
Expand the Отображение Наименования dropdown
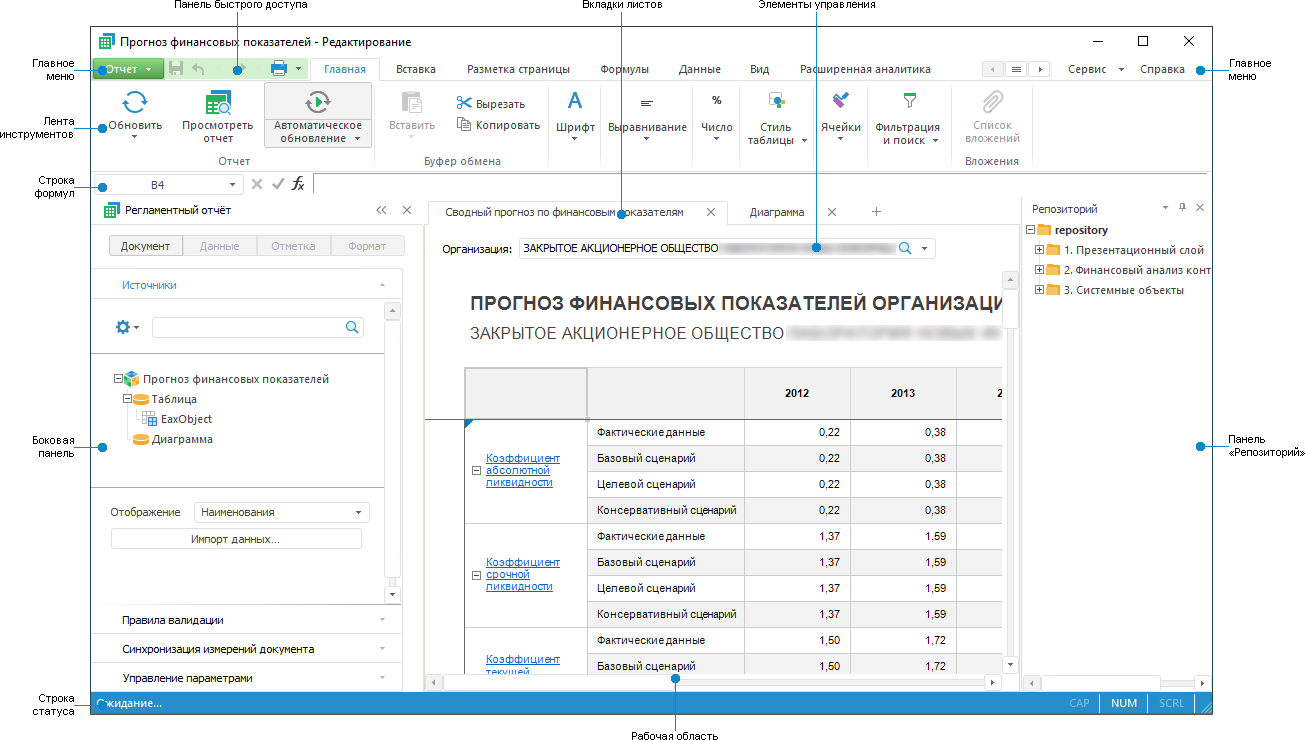click(x=281, y=512)
